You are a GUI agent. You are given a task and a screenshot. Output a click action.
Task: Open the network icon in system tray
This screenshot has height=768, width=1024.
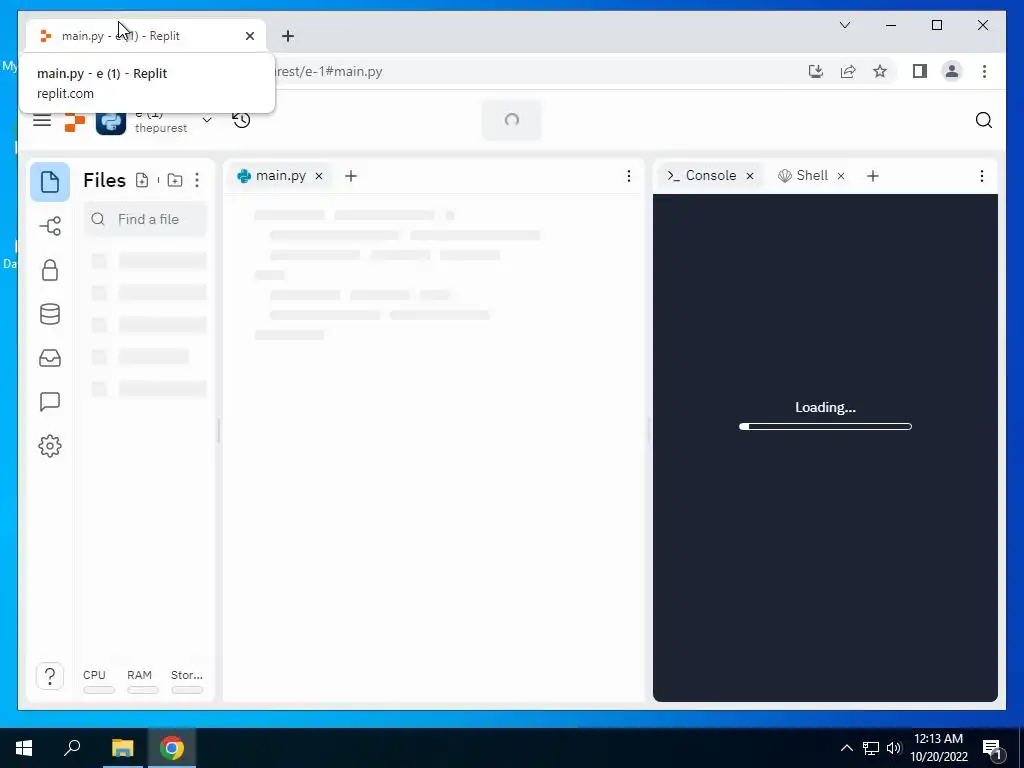pyautogui.click(x=870, y=748)
